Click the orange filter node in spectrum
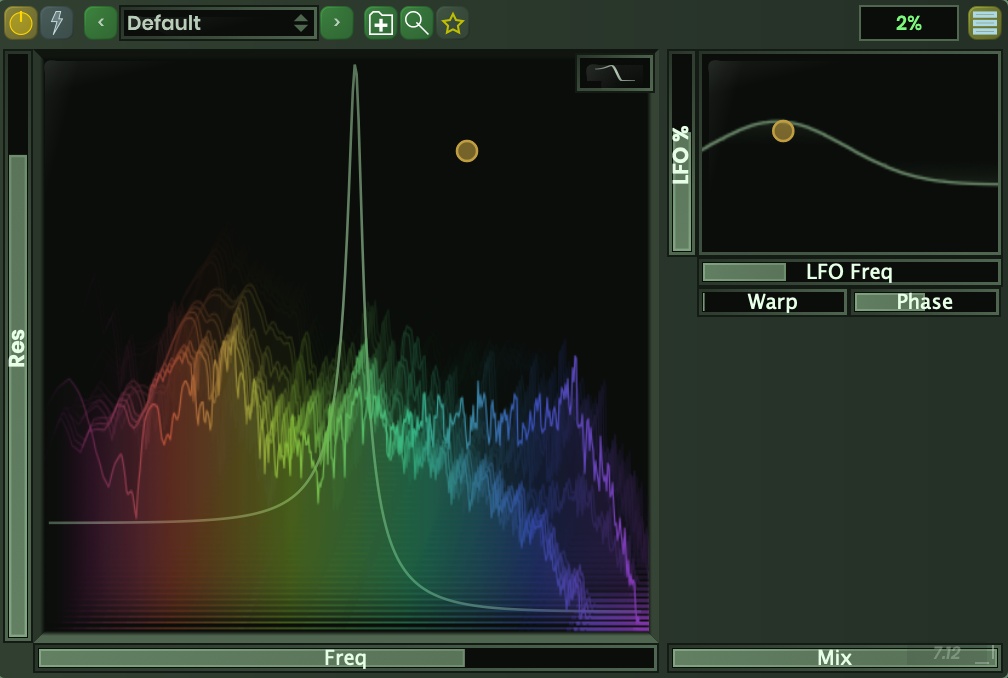The height and width of the screenshot is (678, 1008). (467, 151)
